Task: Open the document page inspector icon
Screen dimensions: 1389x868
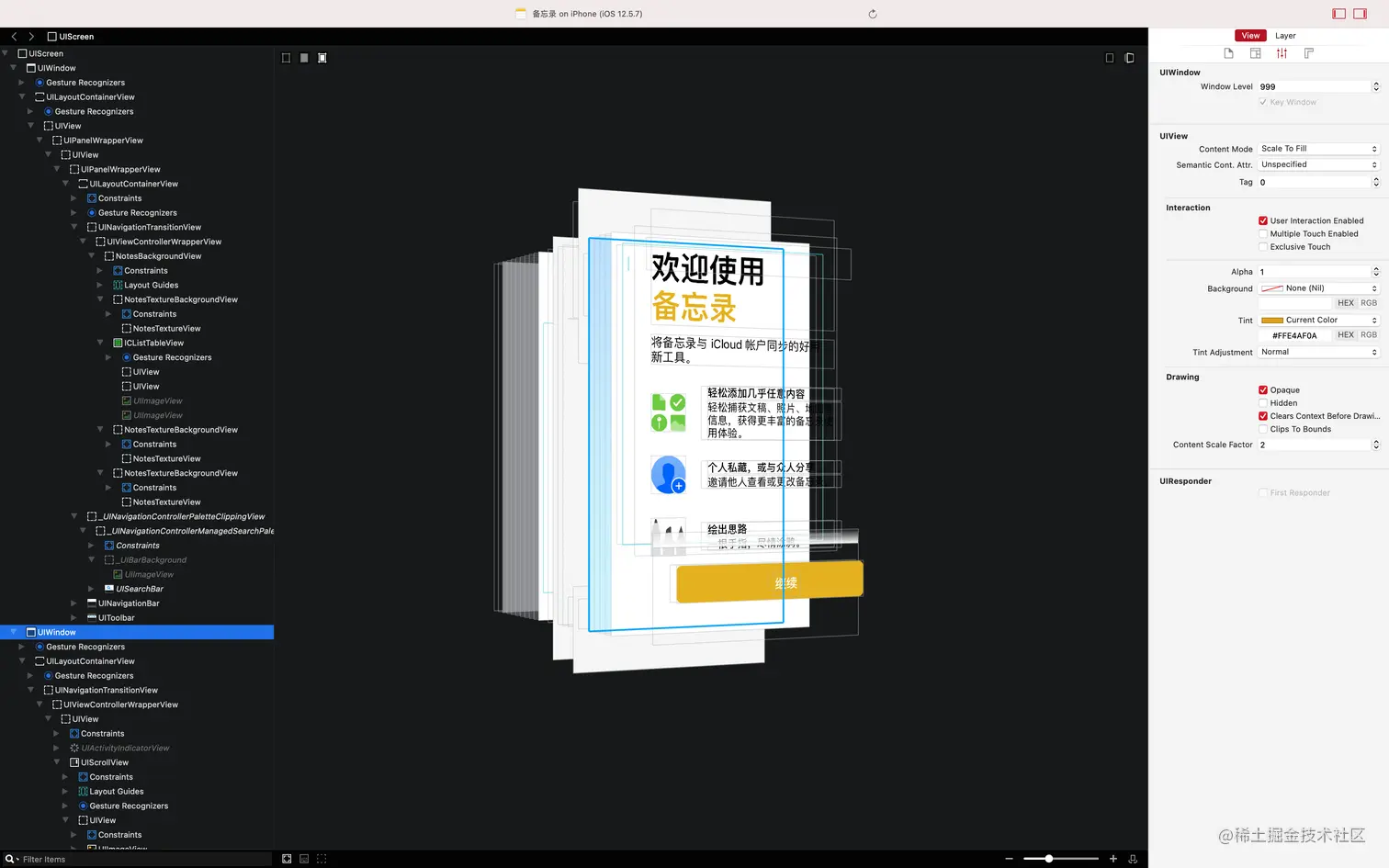Action: tap(1228, 53)
